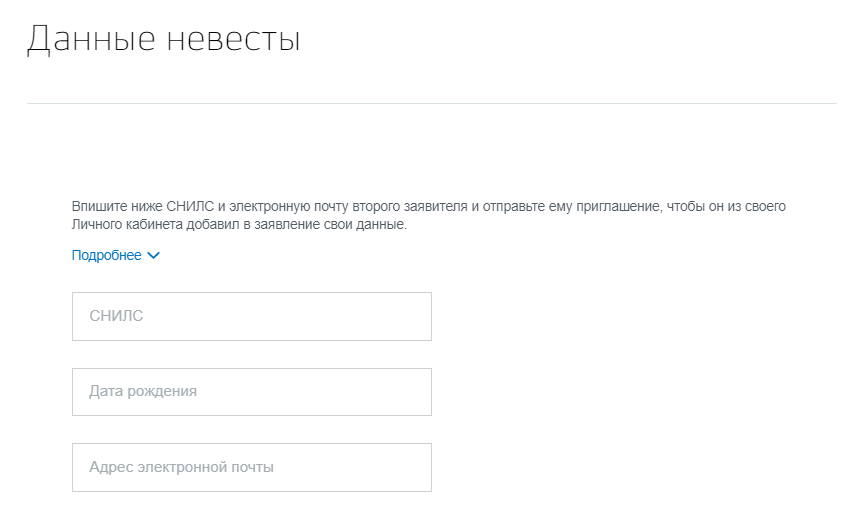Open the Подробнее link text
Image resolution: width=842 pixels, height=513 pixels.
coord(106,256)
